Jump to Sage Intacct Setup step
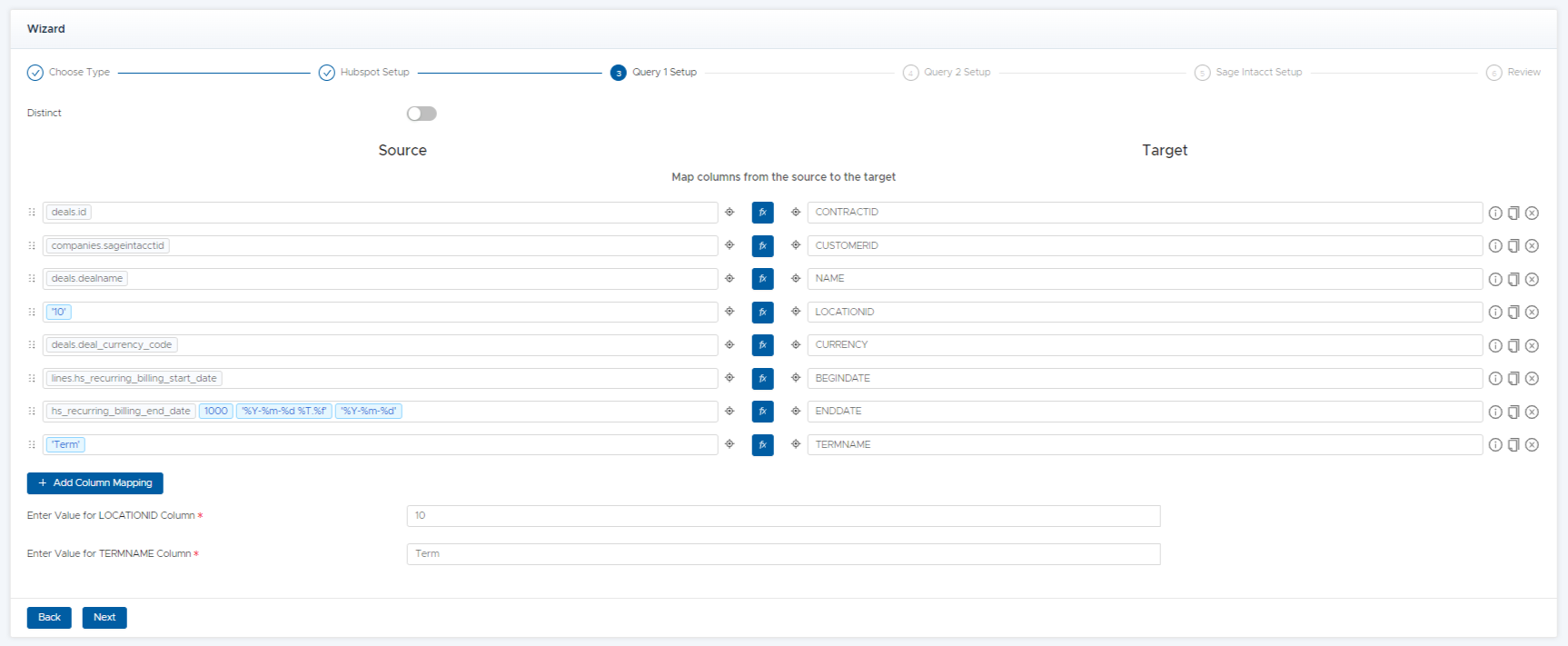Screen dimensions: 1568x646 click(1248, 73)
